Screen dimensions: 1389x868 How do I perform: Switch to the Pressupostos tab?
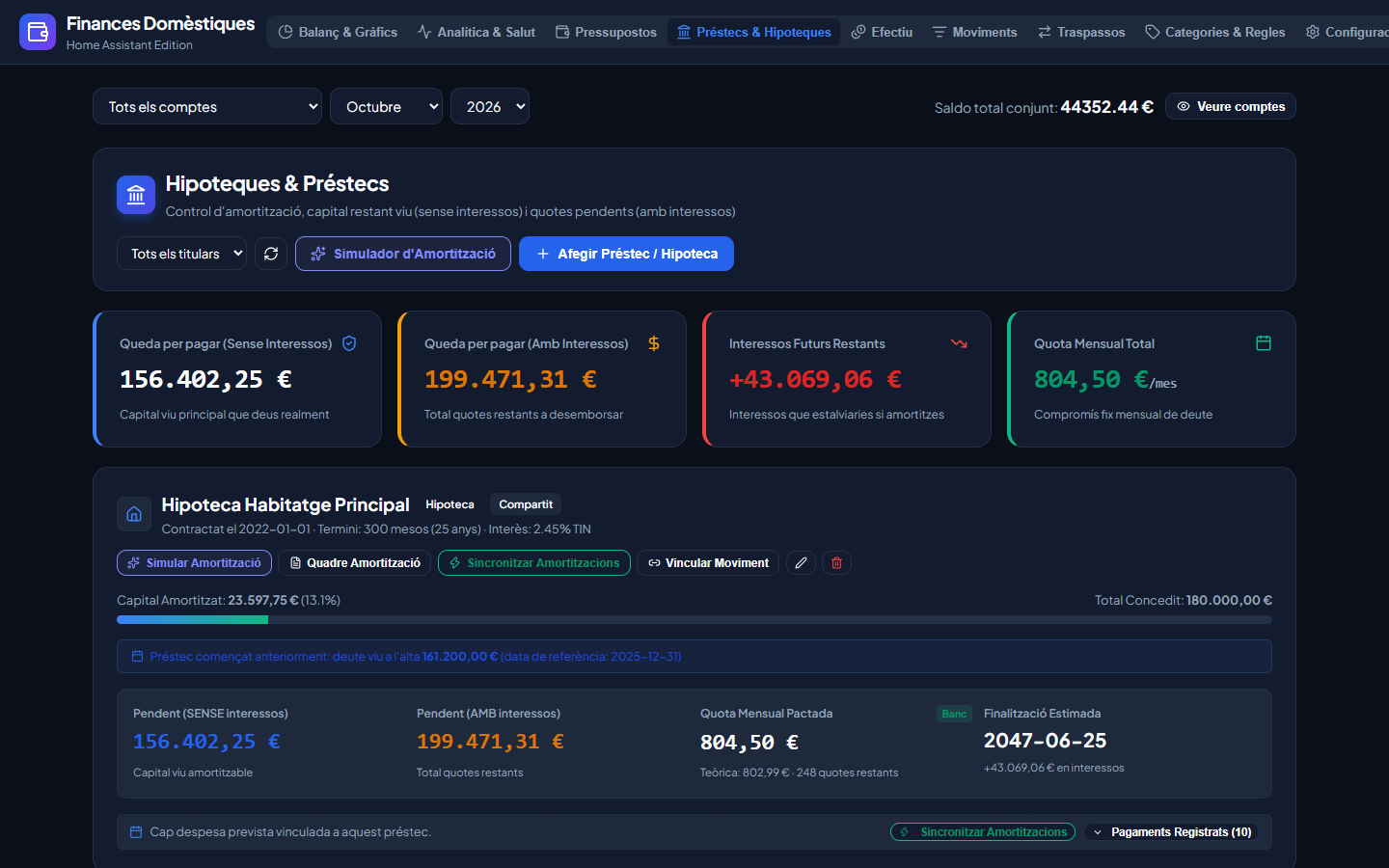pos(606,32)
